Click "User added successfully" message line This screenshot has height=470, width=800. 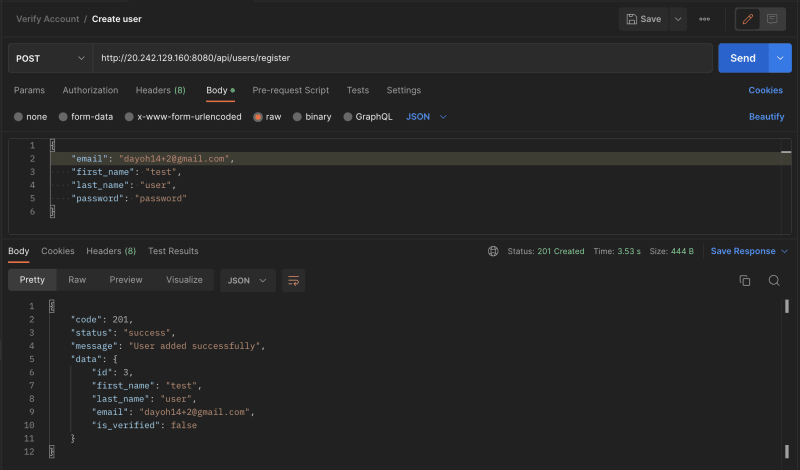(x=168, y=346)
